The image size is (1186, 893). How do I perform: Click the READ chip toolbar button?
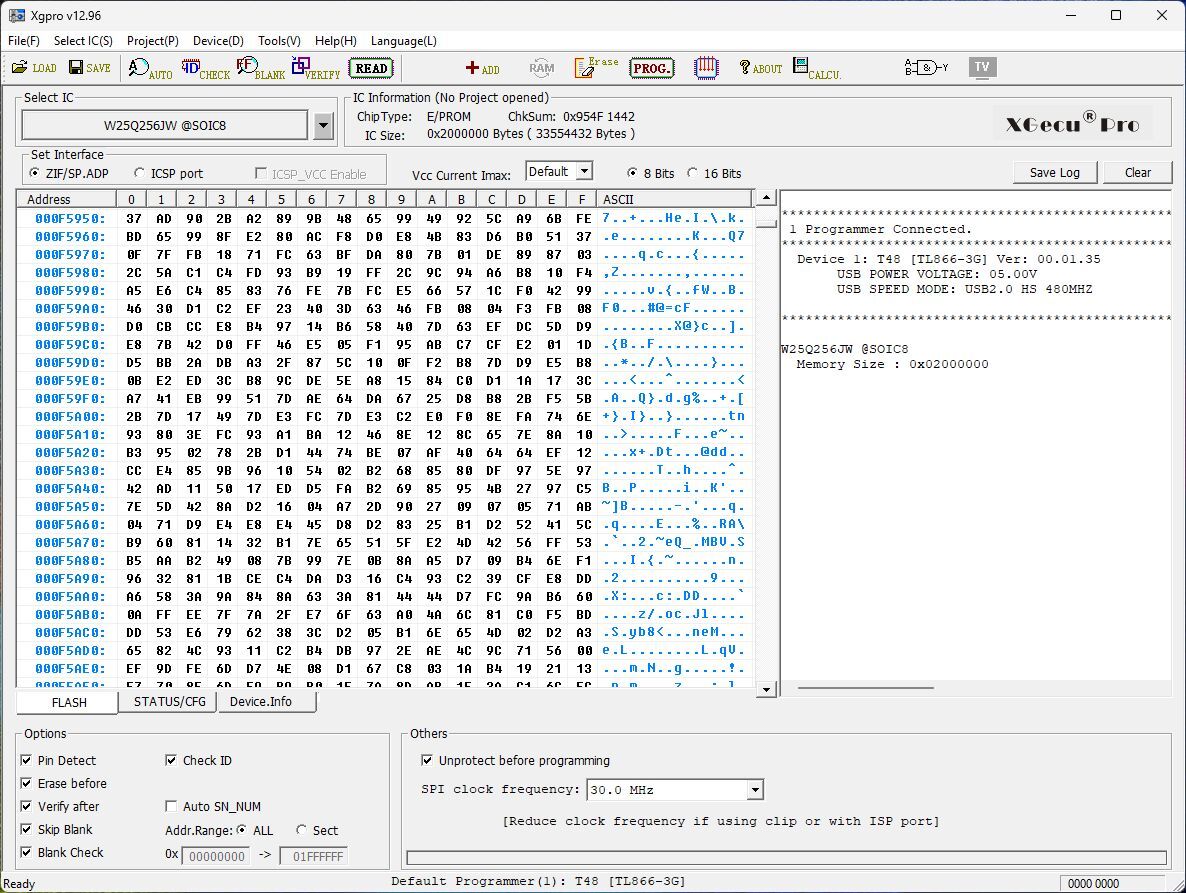371,68
